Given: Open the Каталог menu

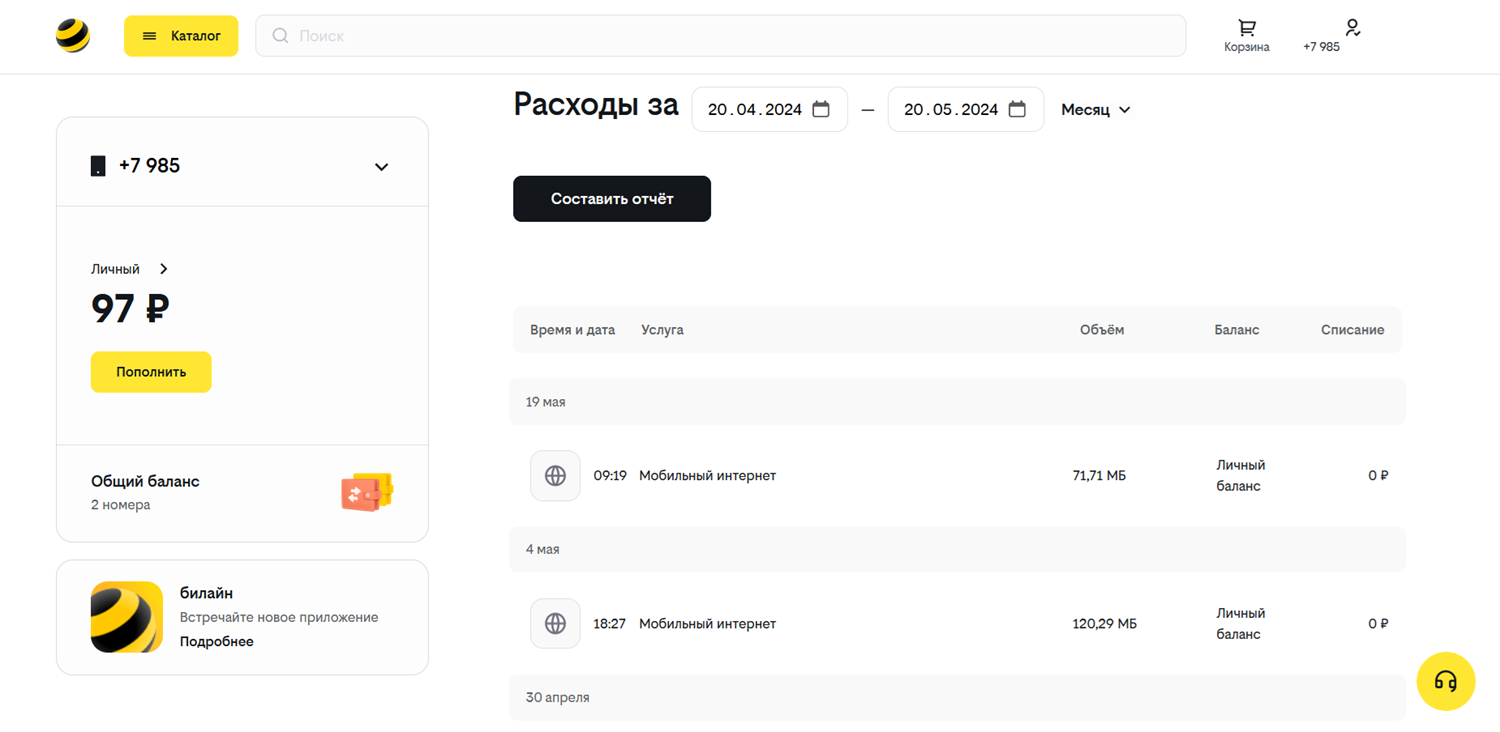Looking at the screenshot, I should pos(181,36).
